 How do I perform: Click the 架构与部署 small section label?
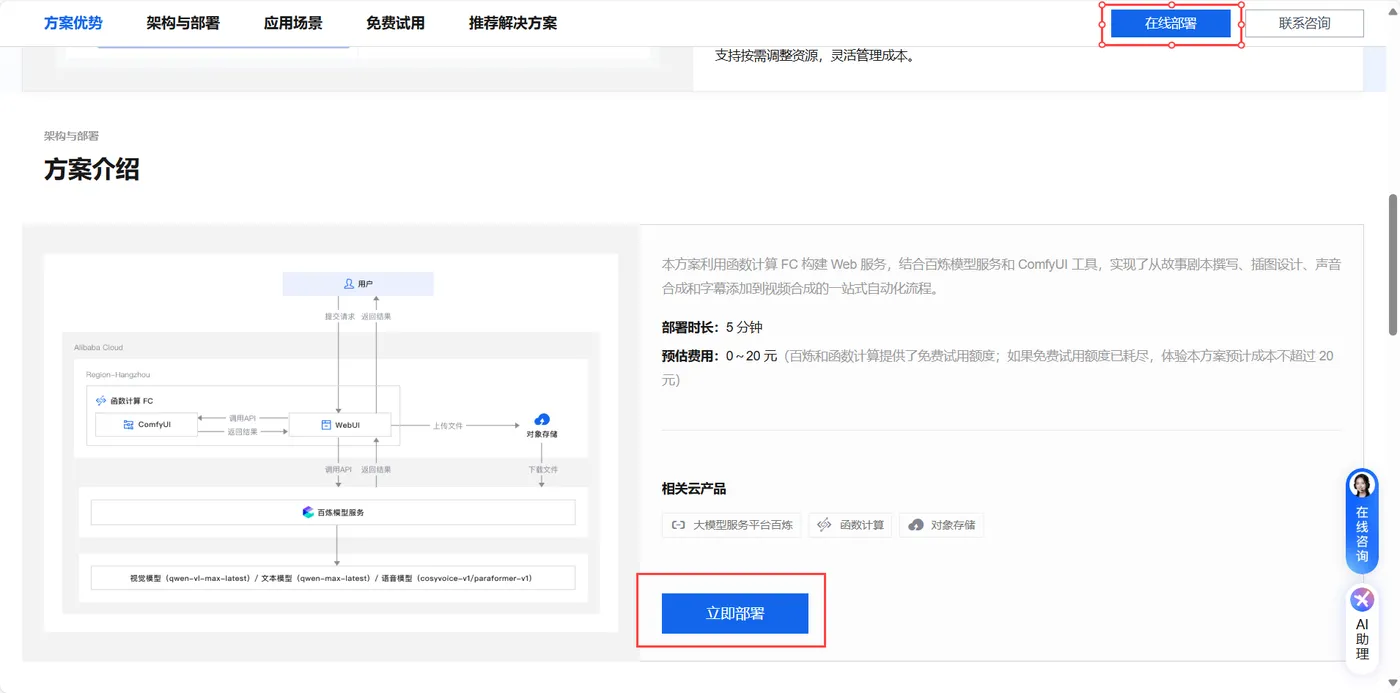pyautogui.click(x=71, y=136)
